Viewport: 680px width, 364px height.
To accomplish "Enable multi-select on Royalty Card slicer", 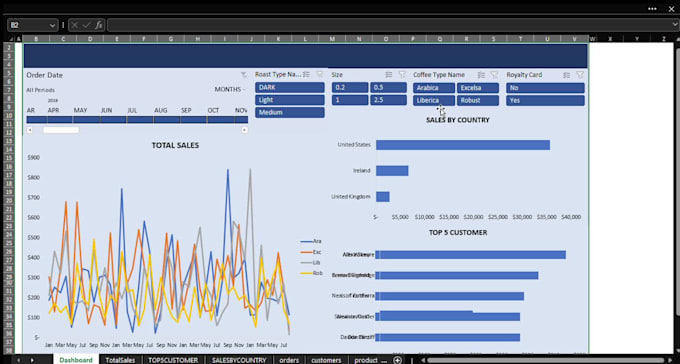I will pos(566,75).
